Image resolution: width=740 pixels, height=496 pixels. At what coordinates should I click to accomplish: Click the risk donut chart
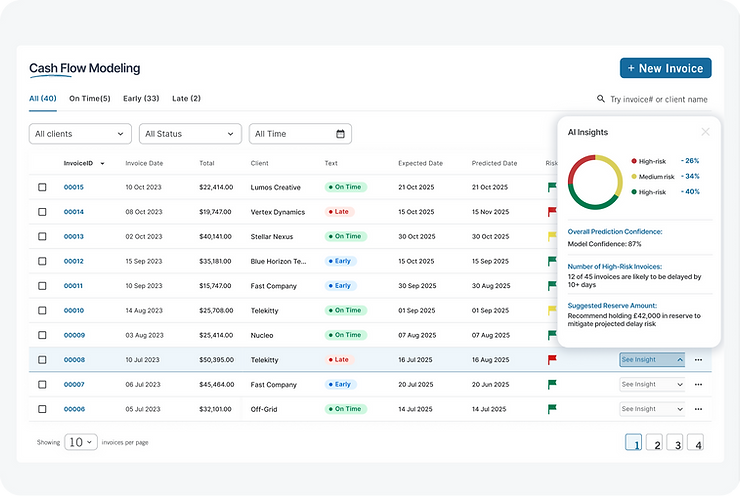(595, 182)
